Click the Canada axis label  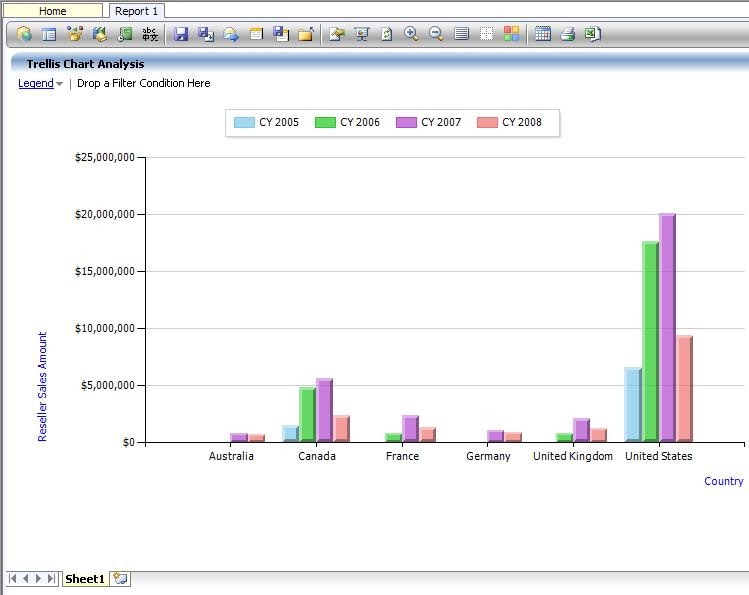(317, 456)
